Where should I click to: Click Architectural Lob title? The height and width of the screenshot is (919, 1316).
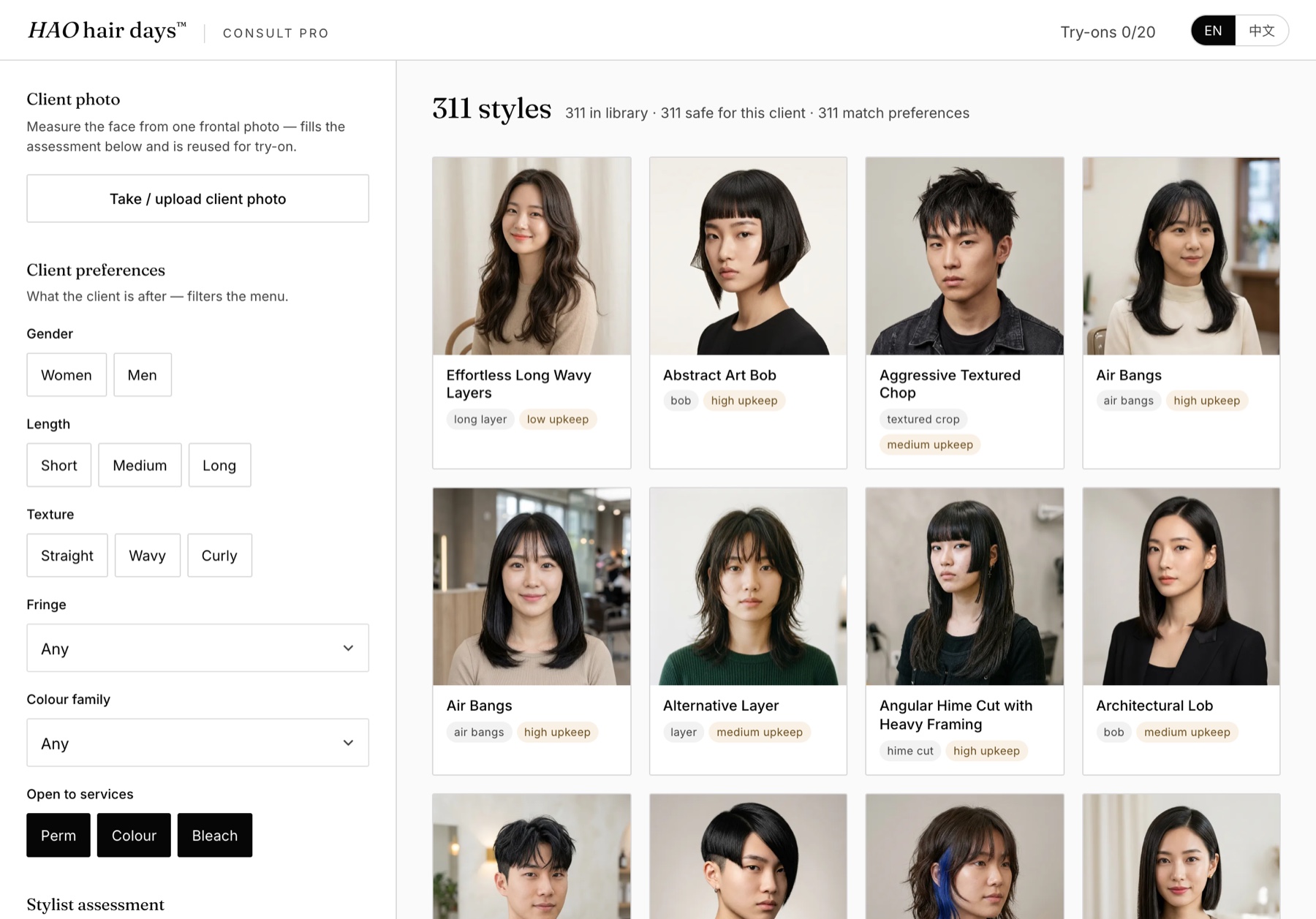pos(1154,706)
